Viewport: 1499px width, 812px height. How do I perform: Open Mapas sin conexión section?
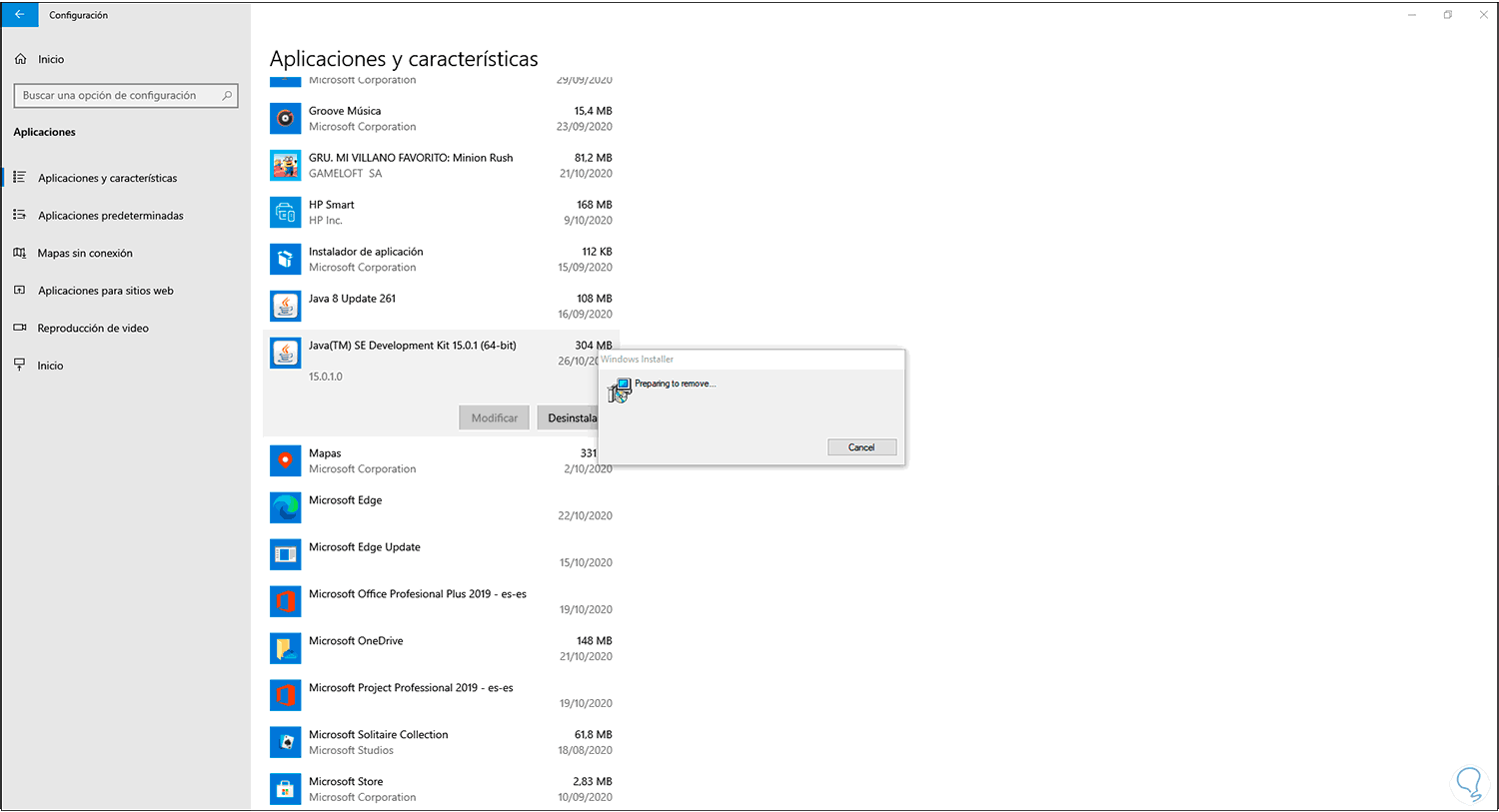click(x=85, y=254)
